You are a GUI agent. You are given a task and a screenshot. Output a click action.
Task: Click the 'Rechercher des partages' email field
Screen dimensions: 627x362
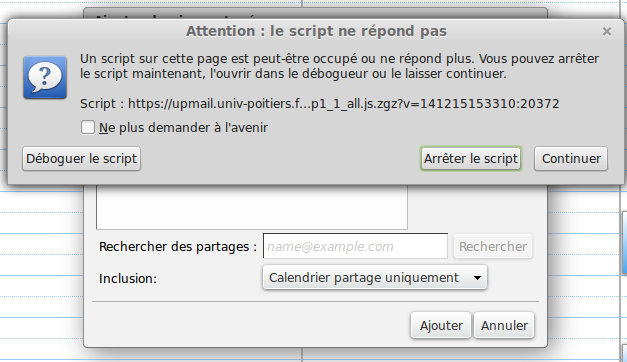(355, 246)
